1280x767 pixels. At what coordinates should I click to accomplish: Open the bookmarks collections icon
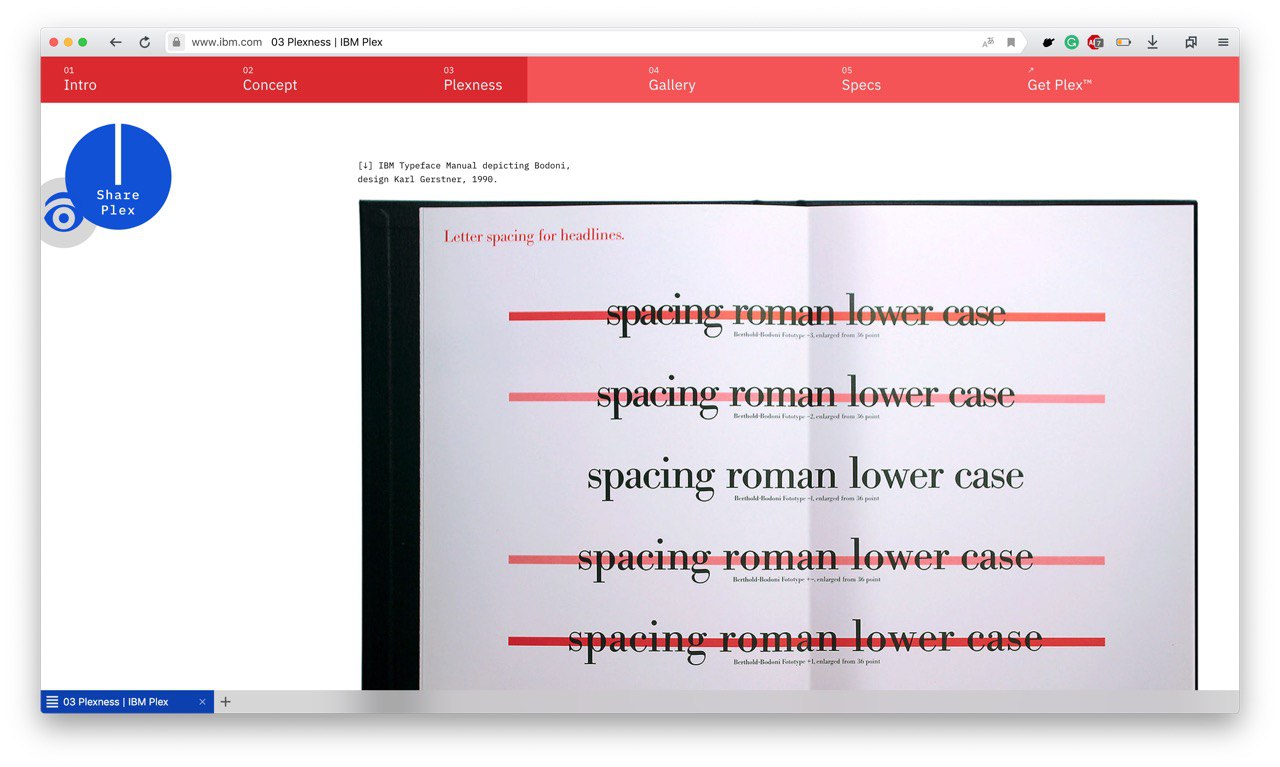(1191, 42)
